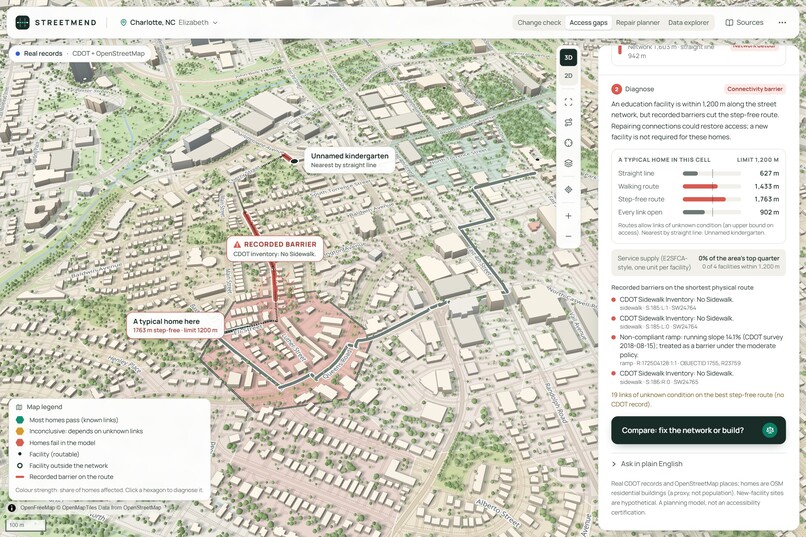The image size is (806, 537).
Task: Click the 'Facility outside the network' legend ring
Action: pyautogui.click(x=20, y=466)
